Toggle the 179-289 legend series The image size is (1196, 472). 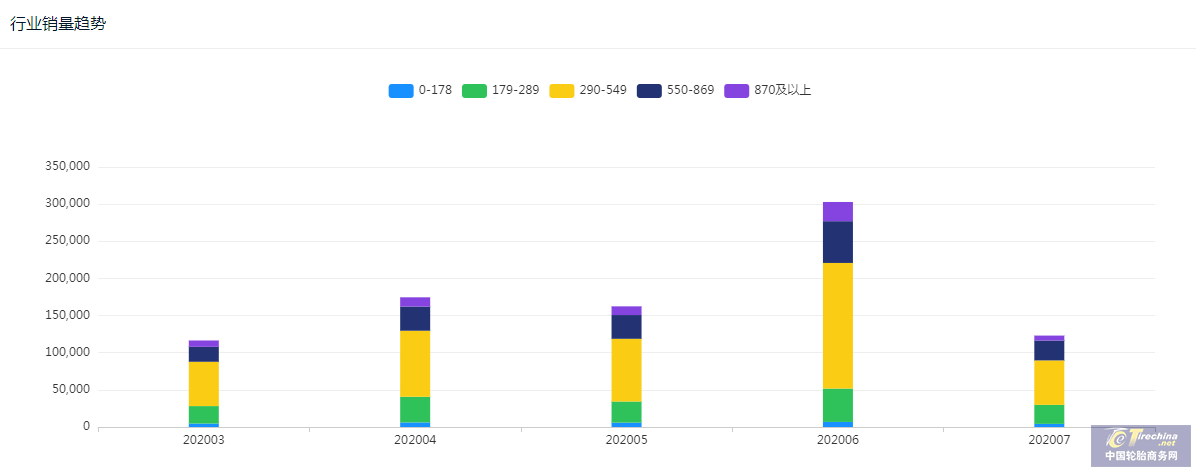pos(500,90)
